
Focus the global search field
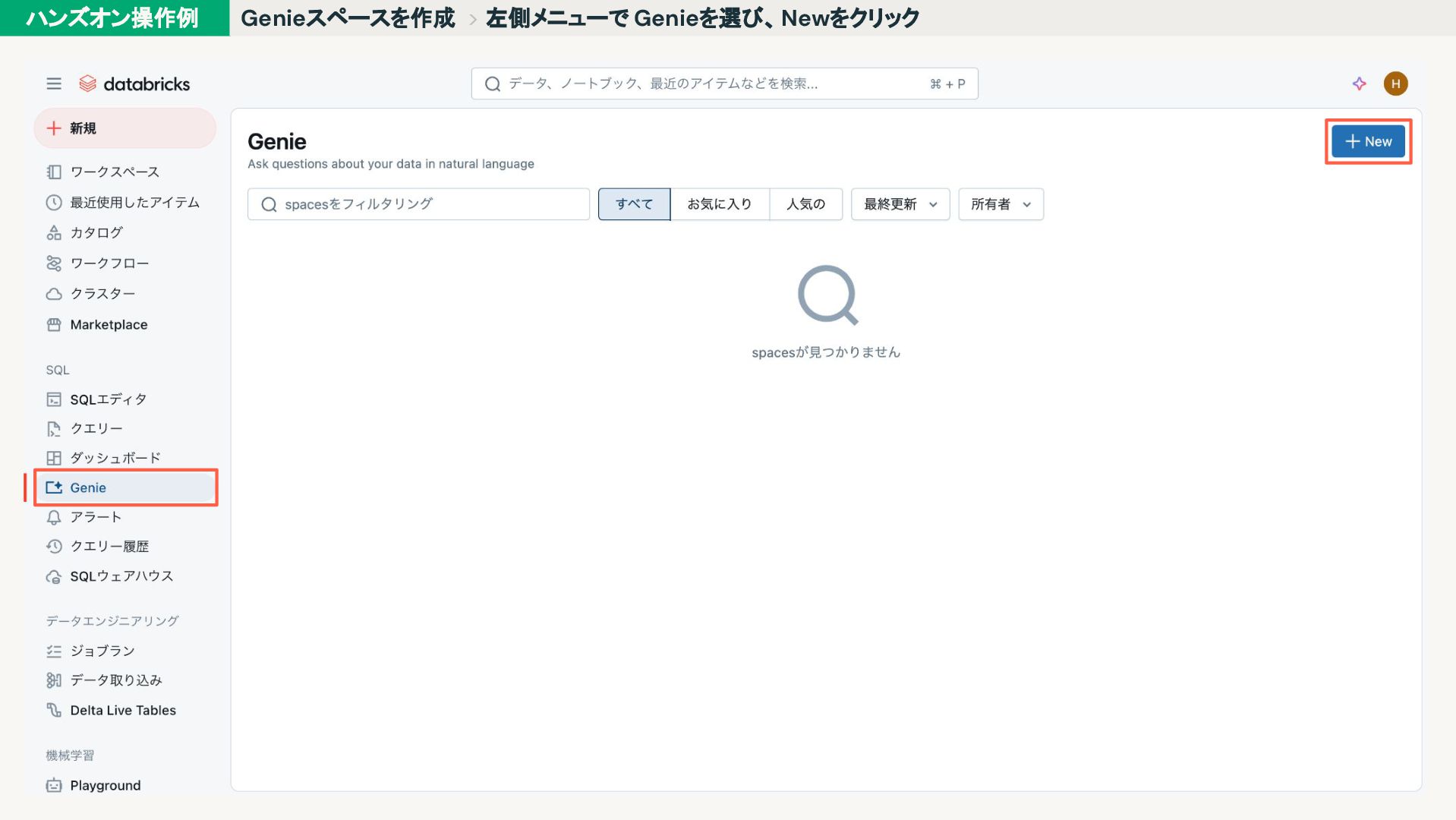pyautogui.click(x=724, y=84)
